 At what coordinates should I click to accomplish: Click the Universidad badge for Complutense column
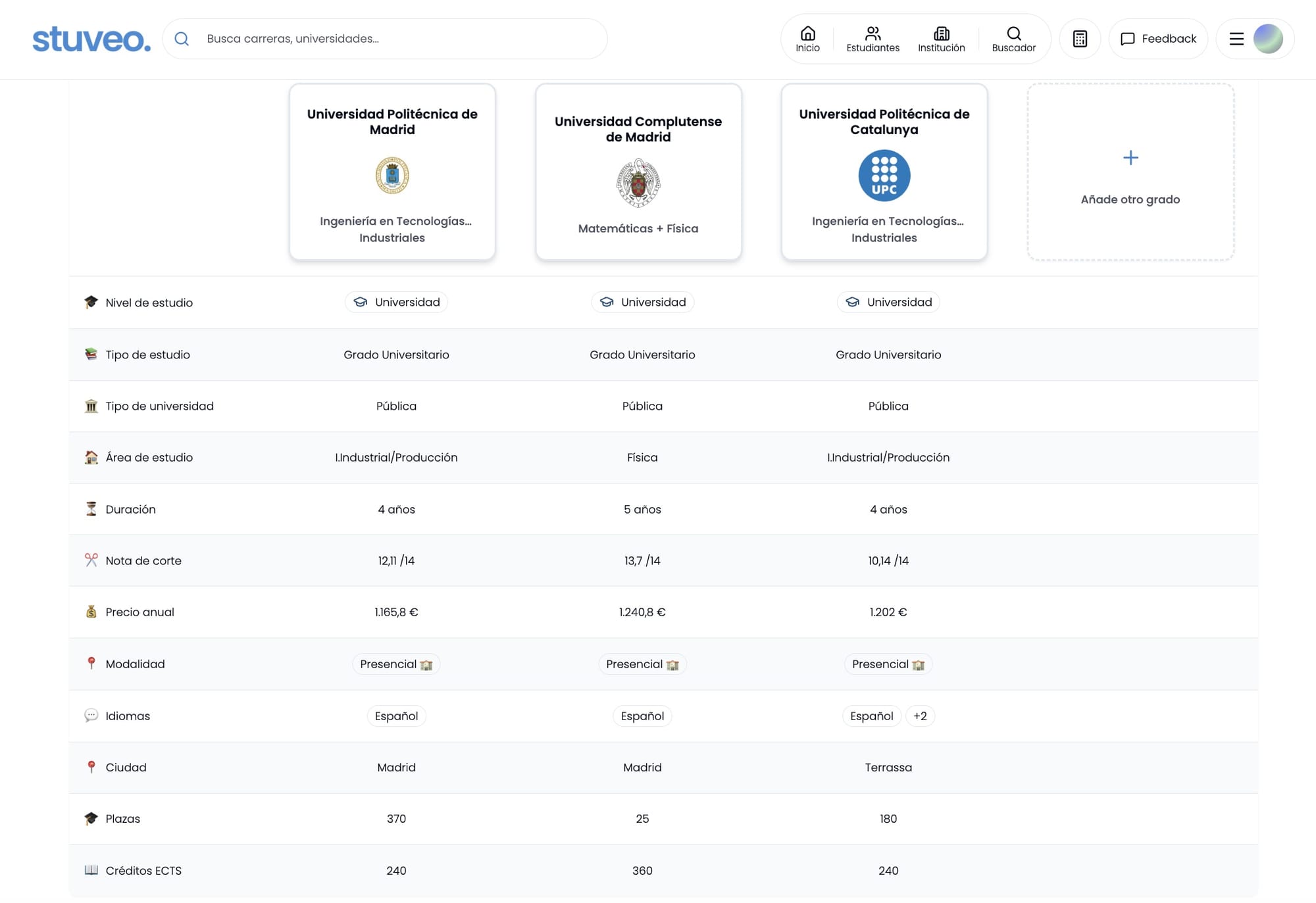(x=642, y=302)
